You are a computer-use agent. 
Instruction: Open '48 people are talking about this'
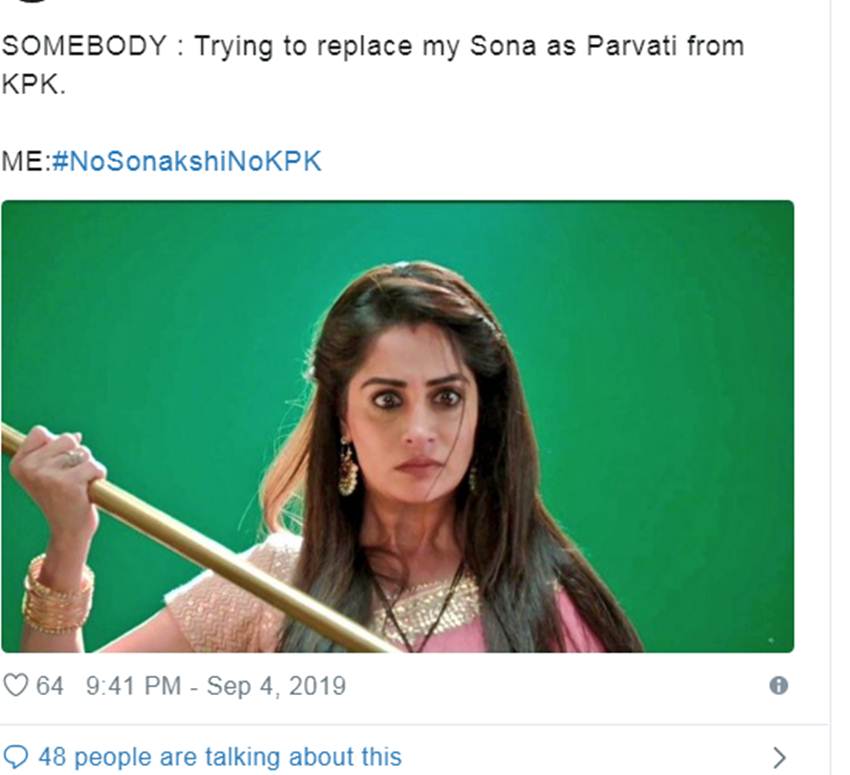[219, 757]
